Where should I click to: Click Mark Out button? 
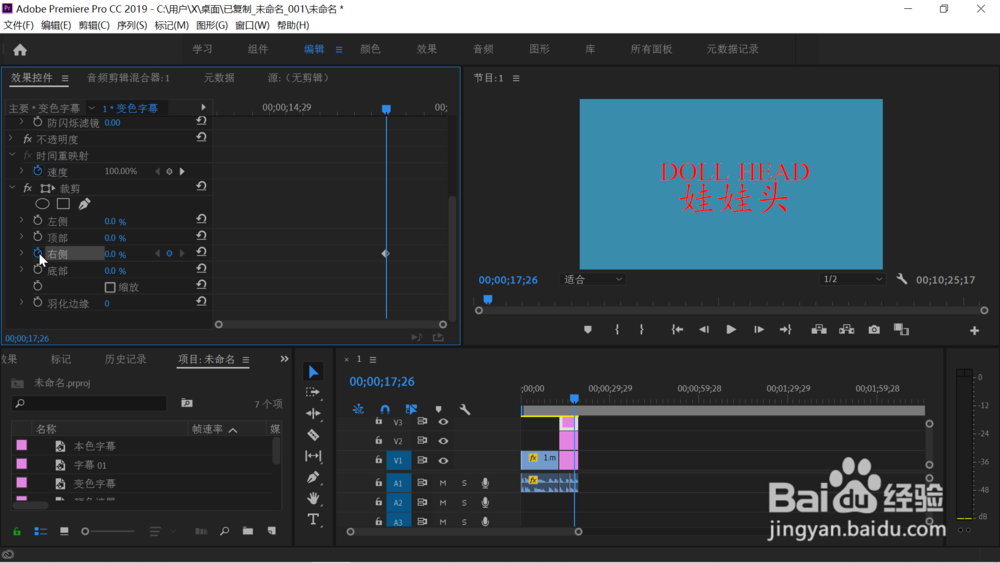click(x=642, y=330)
